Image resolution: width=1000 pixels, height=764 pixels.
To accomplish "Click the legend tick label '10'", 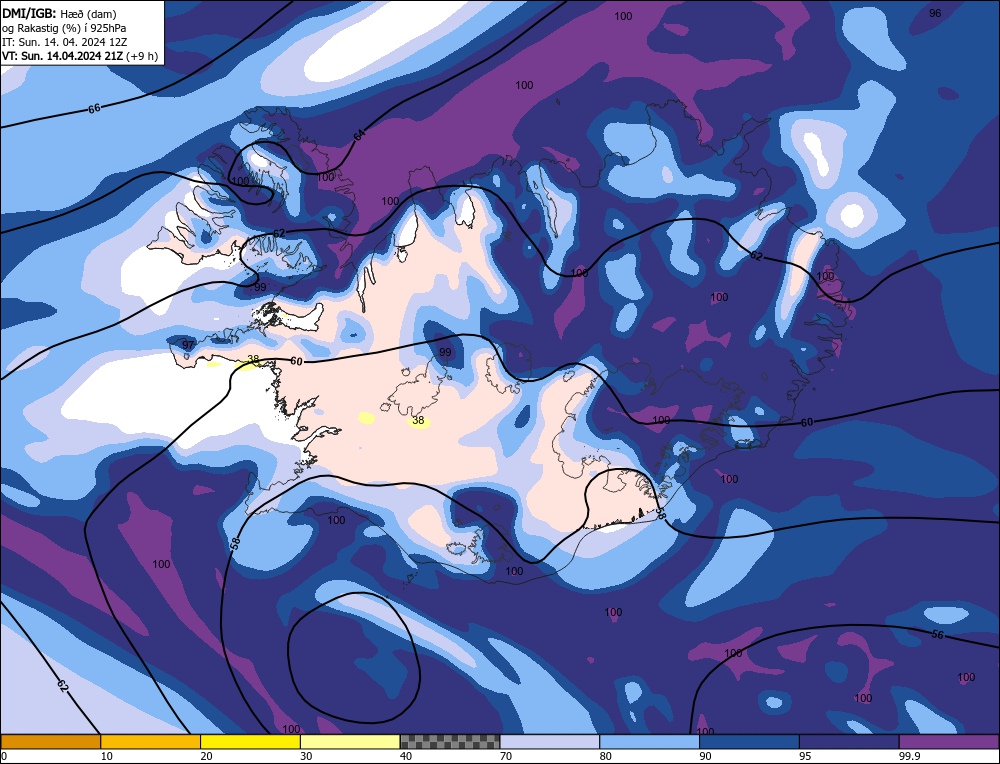I will 107,756.
